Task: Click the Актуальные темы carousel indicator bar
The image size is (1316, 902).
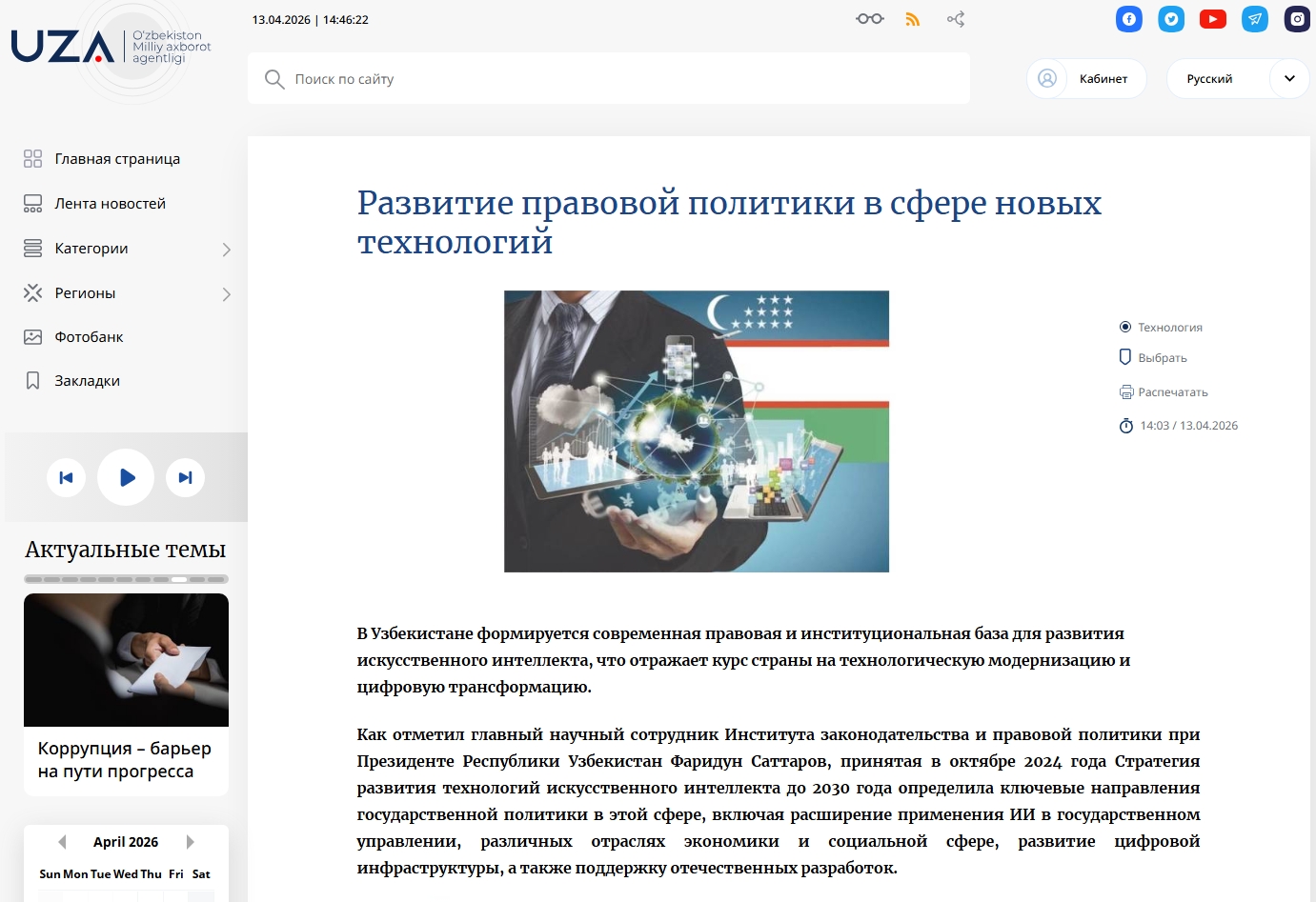Action: [x=126, y=579]
